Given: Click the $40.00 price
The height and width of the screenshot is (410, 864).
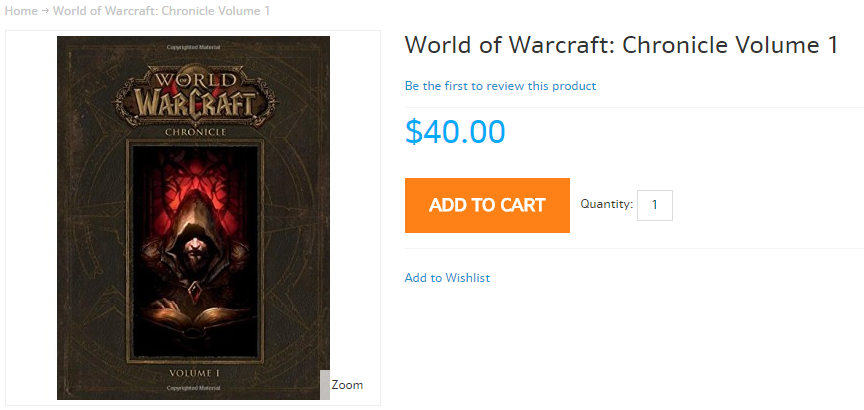Looking at the screenshot, I should (455, 132).
